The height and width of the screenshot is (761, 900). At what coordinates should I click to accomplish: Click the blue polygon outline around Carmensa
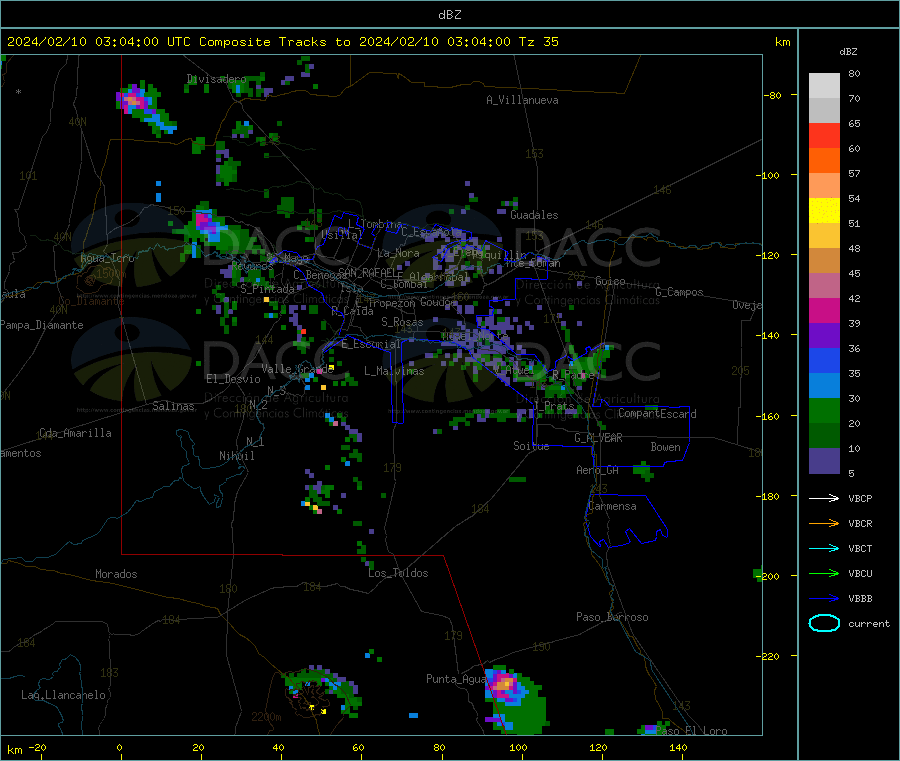coord(626,521)
